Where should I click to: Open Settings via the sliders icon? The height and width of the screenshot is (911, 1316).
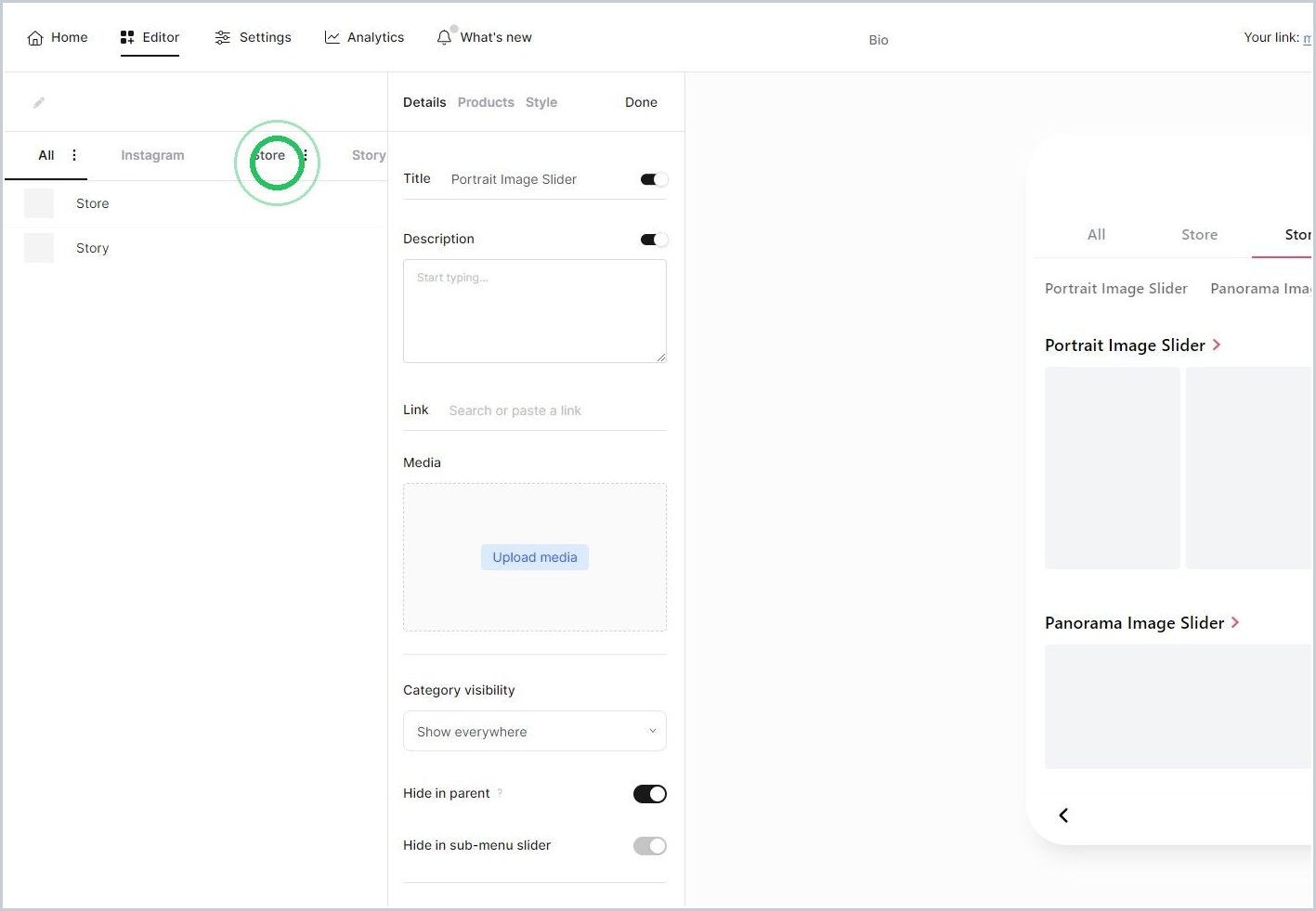coord(222,37)
